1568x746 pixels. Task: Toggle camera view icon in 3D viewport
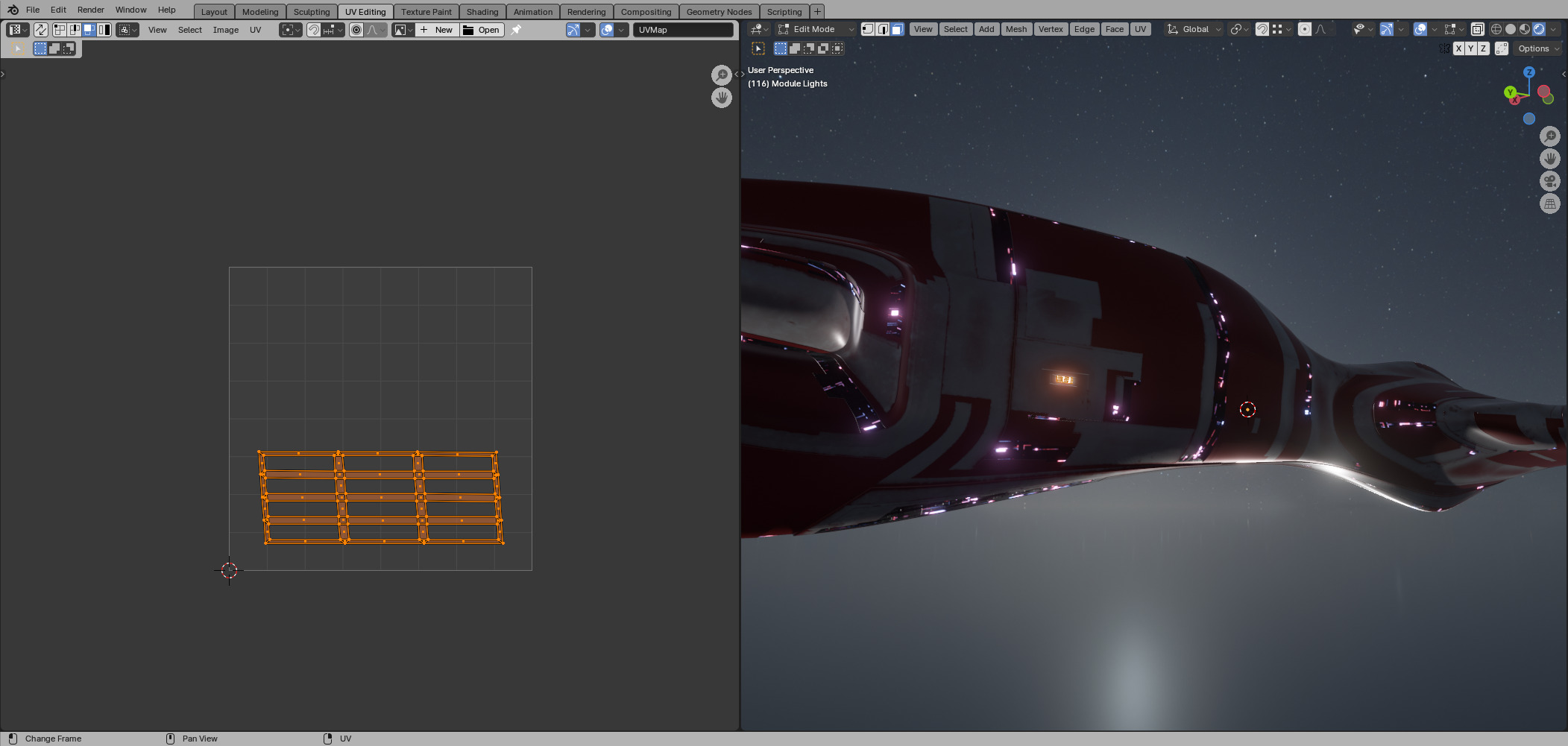pyautogui.click(x=1550, y=181)
